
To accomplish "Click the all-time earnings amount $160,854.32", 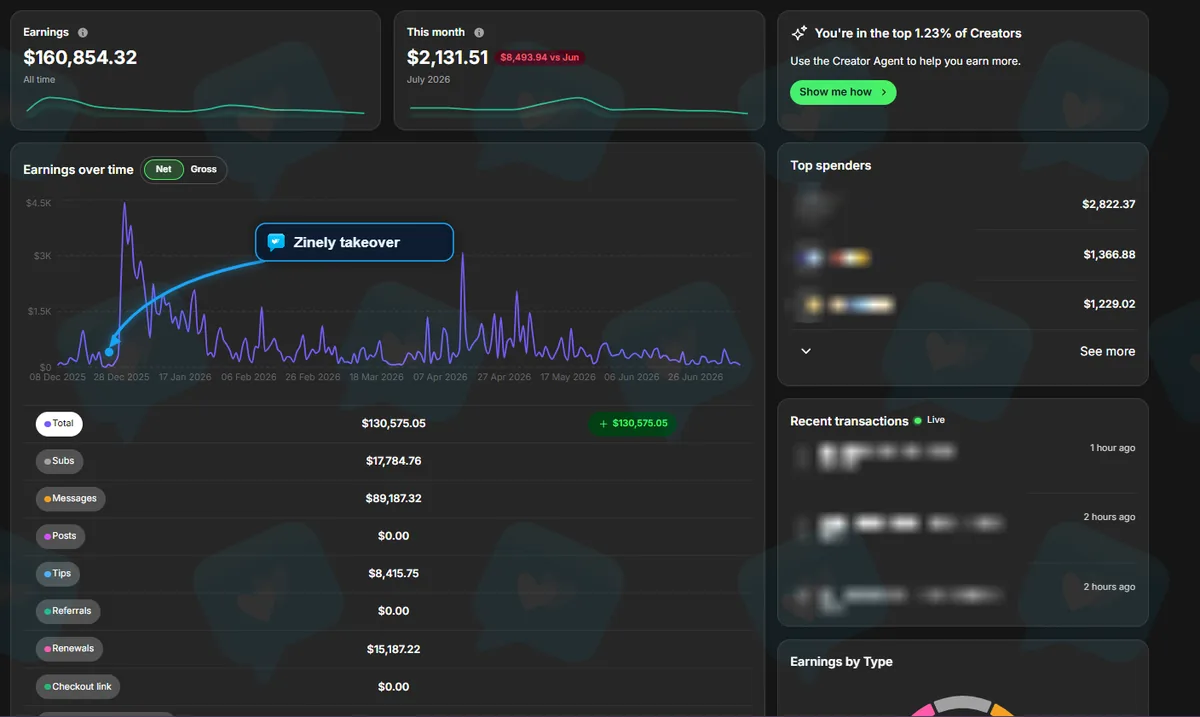I will (80, 58).
